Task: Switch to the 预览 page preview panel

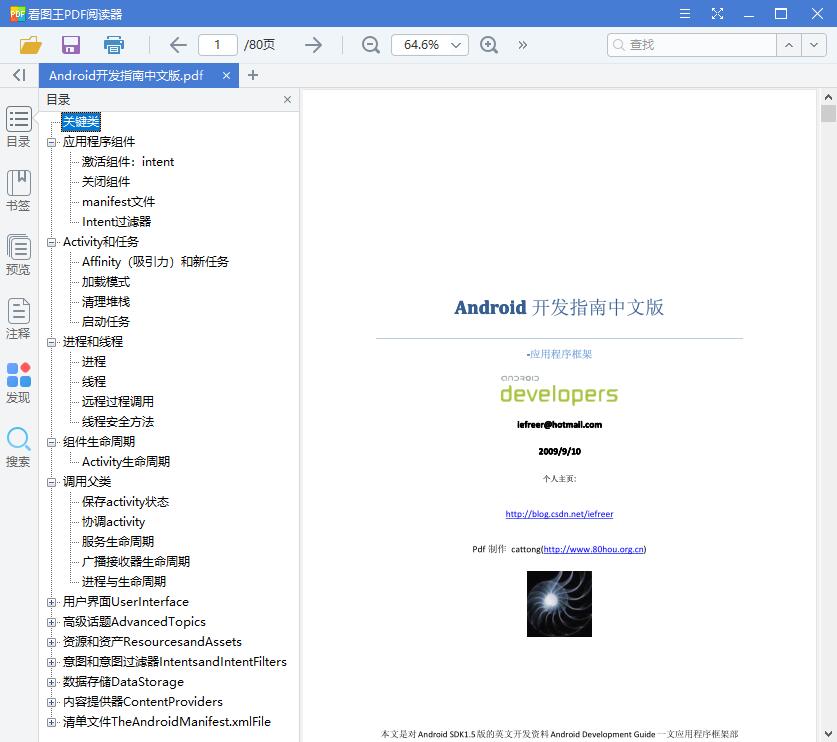Action: click(18, 253)
